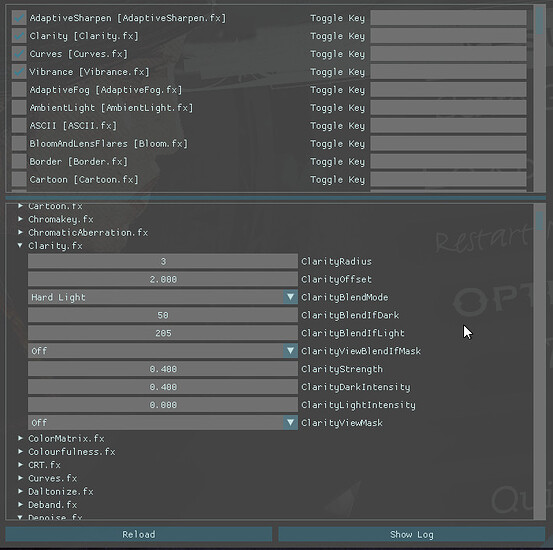This screenshot has height=550, width=553.
Task: Open the ClarityViewBlendIfMask dropdown arrow
Action: pyautogui.click(x=290, y=351)
